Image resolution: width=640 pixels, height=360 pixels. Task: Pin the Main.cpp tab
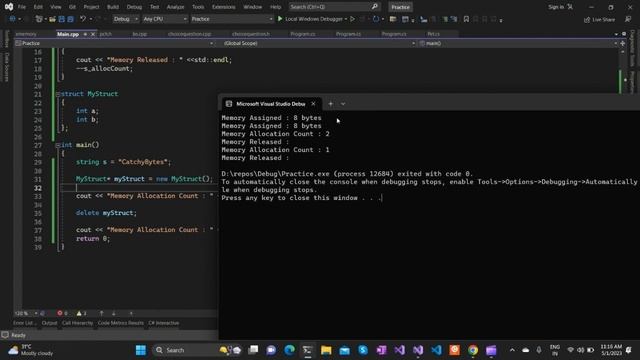tap(85, 34)
